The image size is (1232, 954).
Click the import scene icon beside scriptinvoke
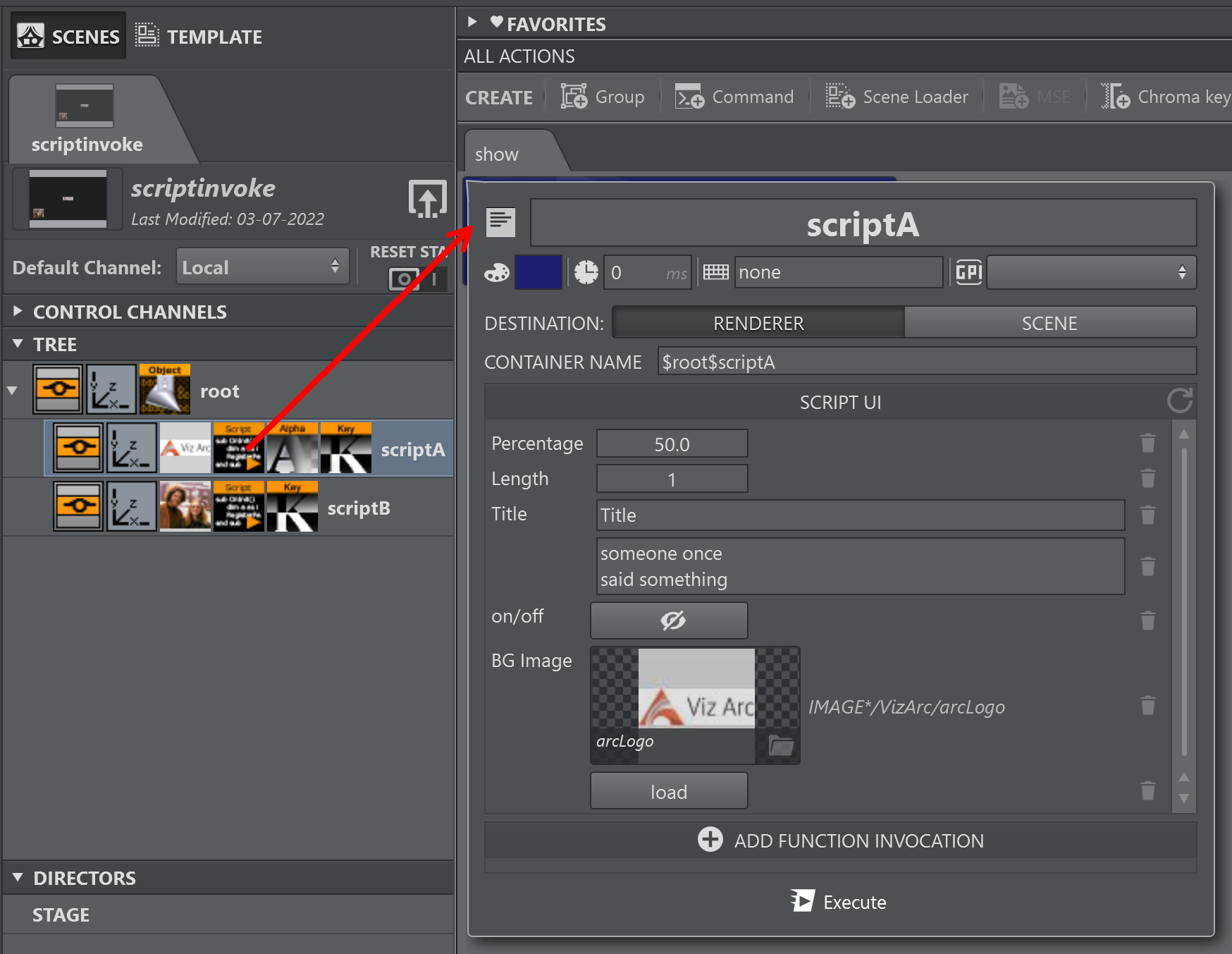pos(427,200)
